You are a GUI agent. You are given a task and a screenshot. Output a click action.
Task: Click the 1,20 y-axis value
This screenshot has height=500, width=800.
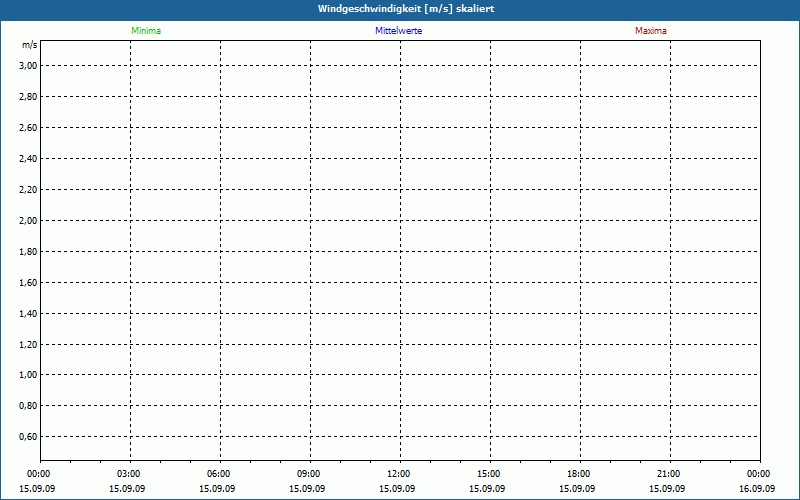[x=28, y=344]
